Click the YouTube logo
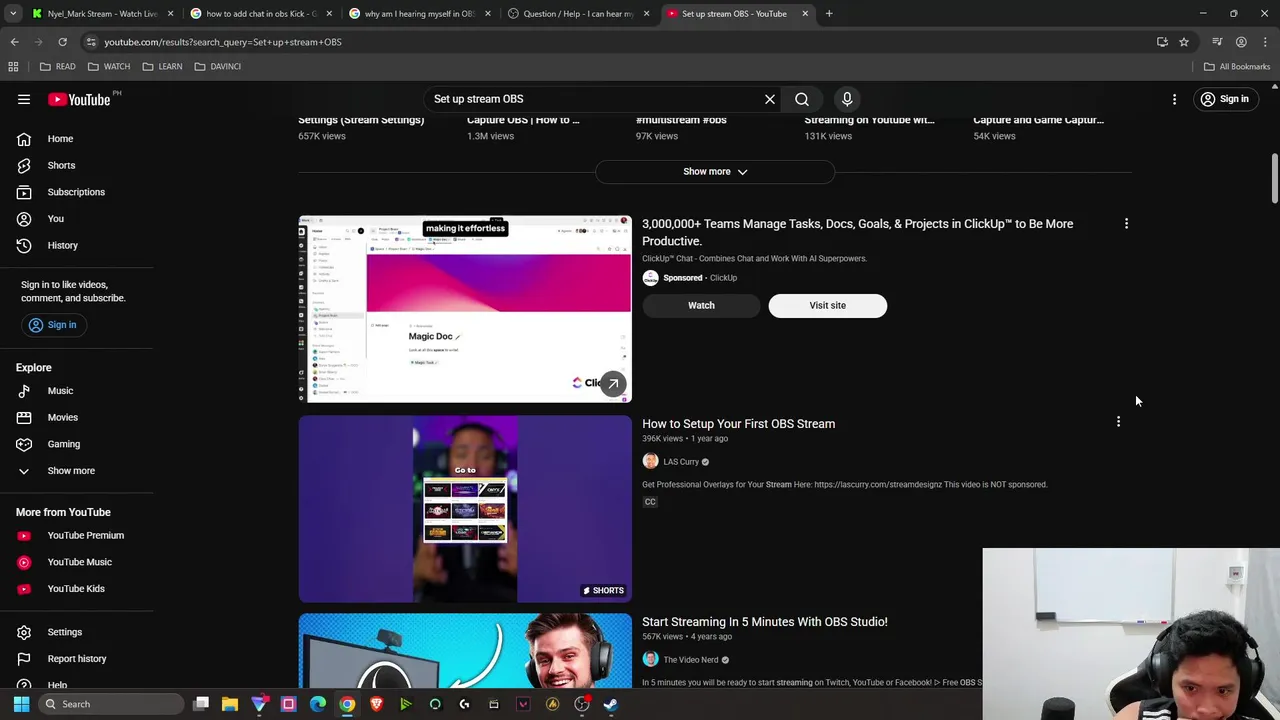This screenshot has height=720, width=1280. (78, 99)
